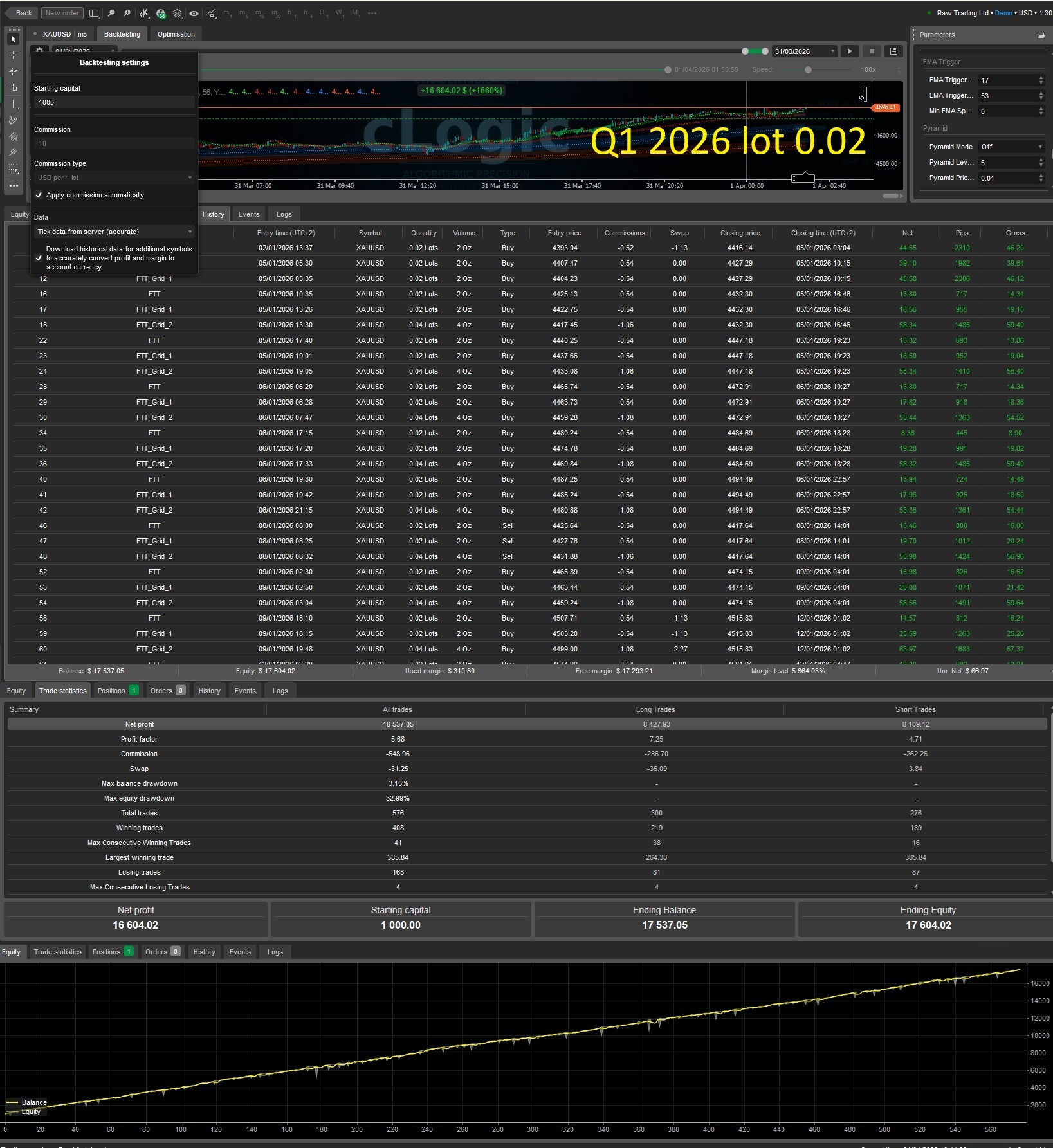This screenshot has height=1148, width=1053.
Task: Open the Tick data from server dropdown
Action: (x=114, y=232)
